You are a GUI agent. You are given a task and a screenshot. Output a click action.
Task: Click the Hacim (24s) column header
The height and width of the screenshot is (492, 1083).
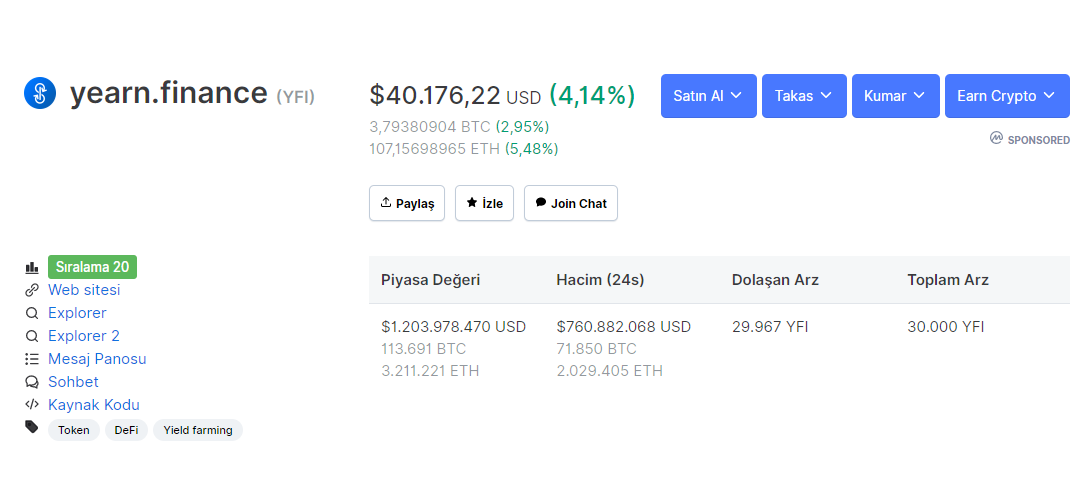click(600, 280)
